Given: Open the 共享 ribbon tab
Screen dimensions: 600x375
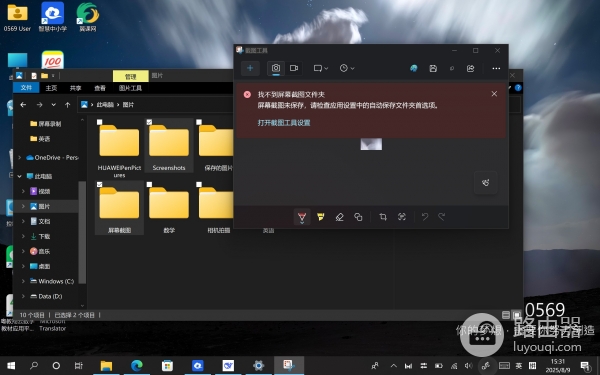Looking at the screenshot, I should (75, 88).
